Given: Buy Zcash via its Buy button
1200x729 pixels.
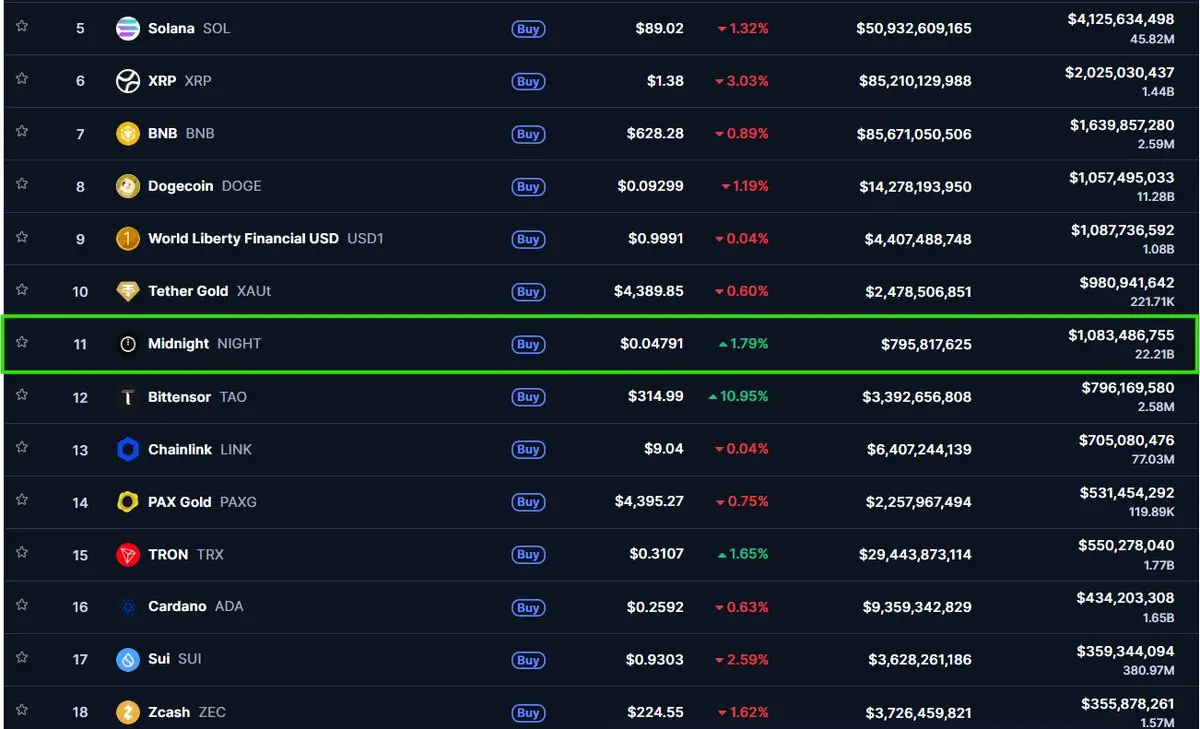Looking at the screenshot, I should point(528,713).
